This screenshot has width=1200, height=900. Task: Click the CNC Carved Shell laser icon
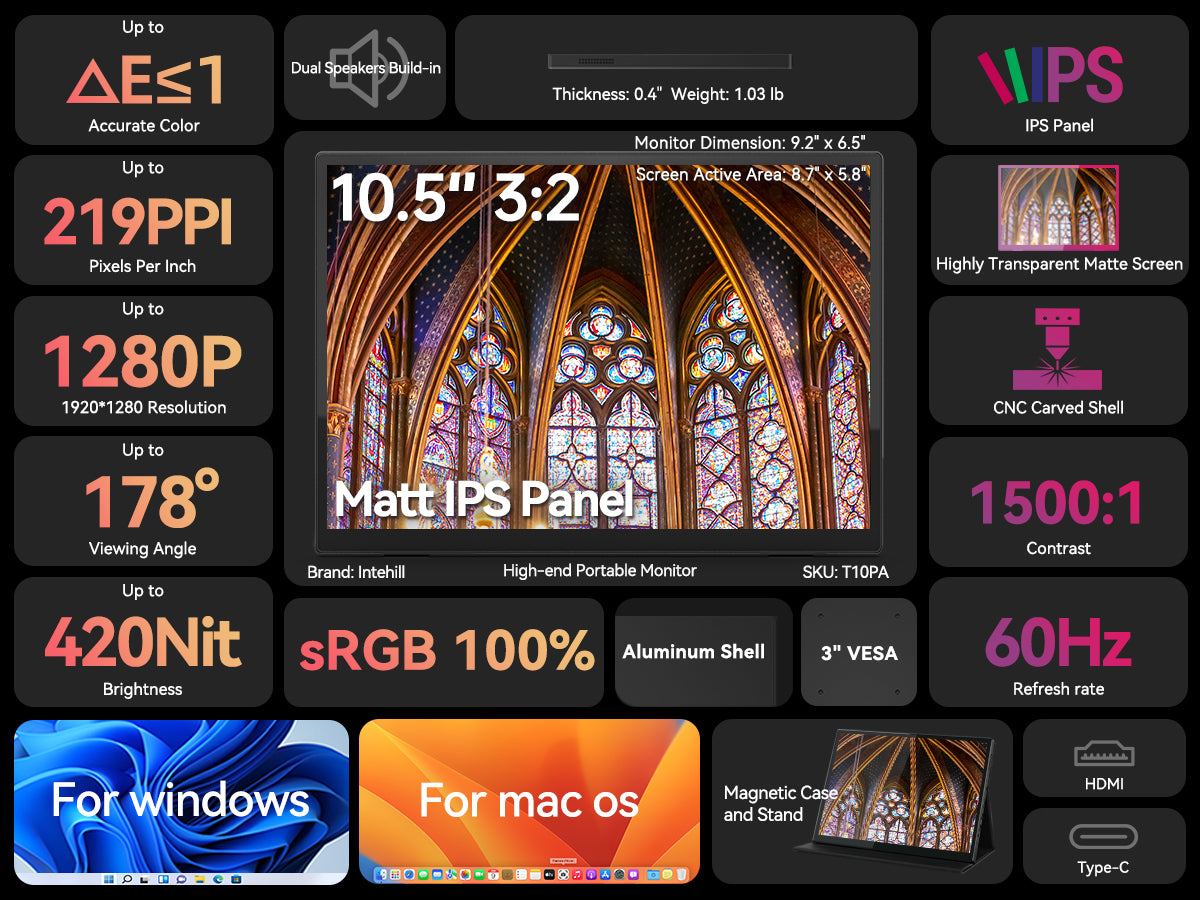tap(1059, 350)
